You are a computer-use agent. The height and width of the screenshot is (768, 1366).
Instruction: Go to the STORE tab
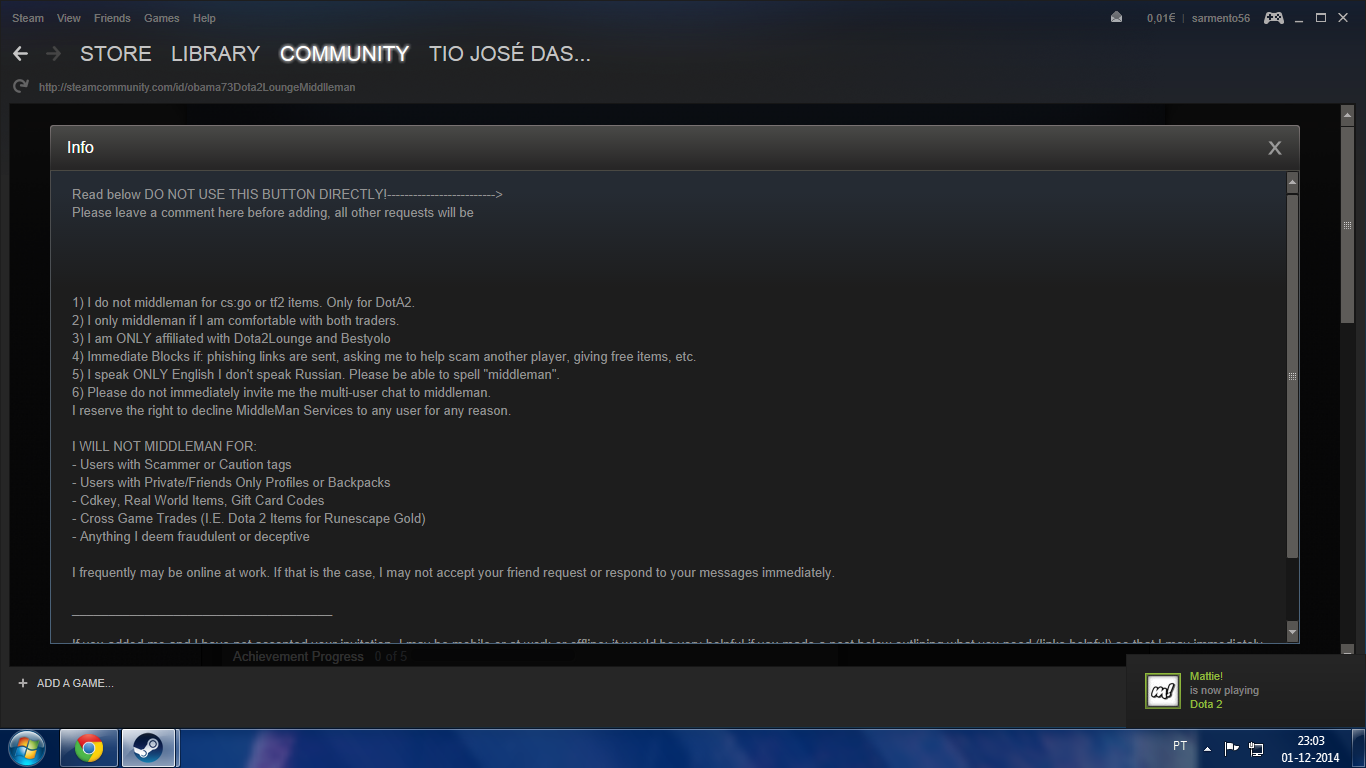click(116, 54)
